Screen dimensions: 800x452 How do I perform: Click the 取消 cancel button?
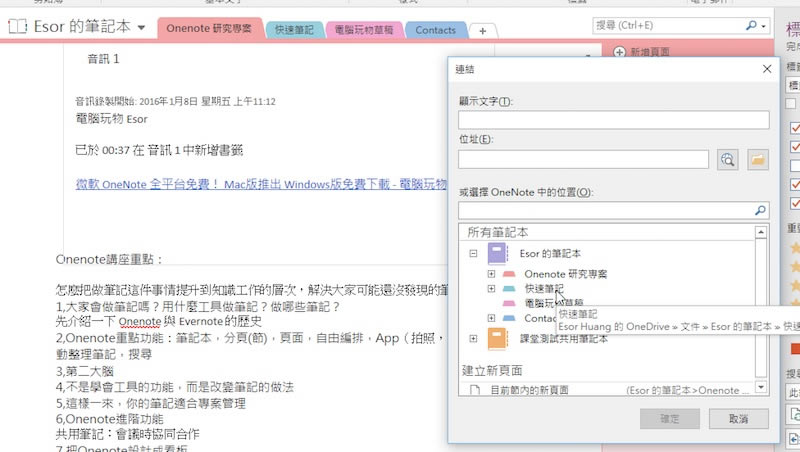point(738,419)
